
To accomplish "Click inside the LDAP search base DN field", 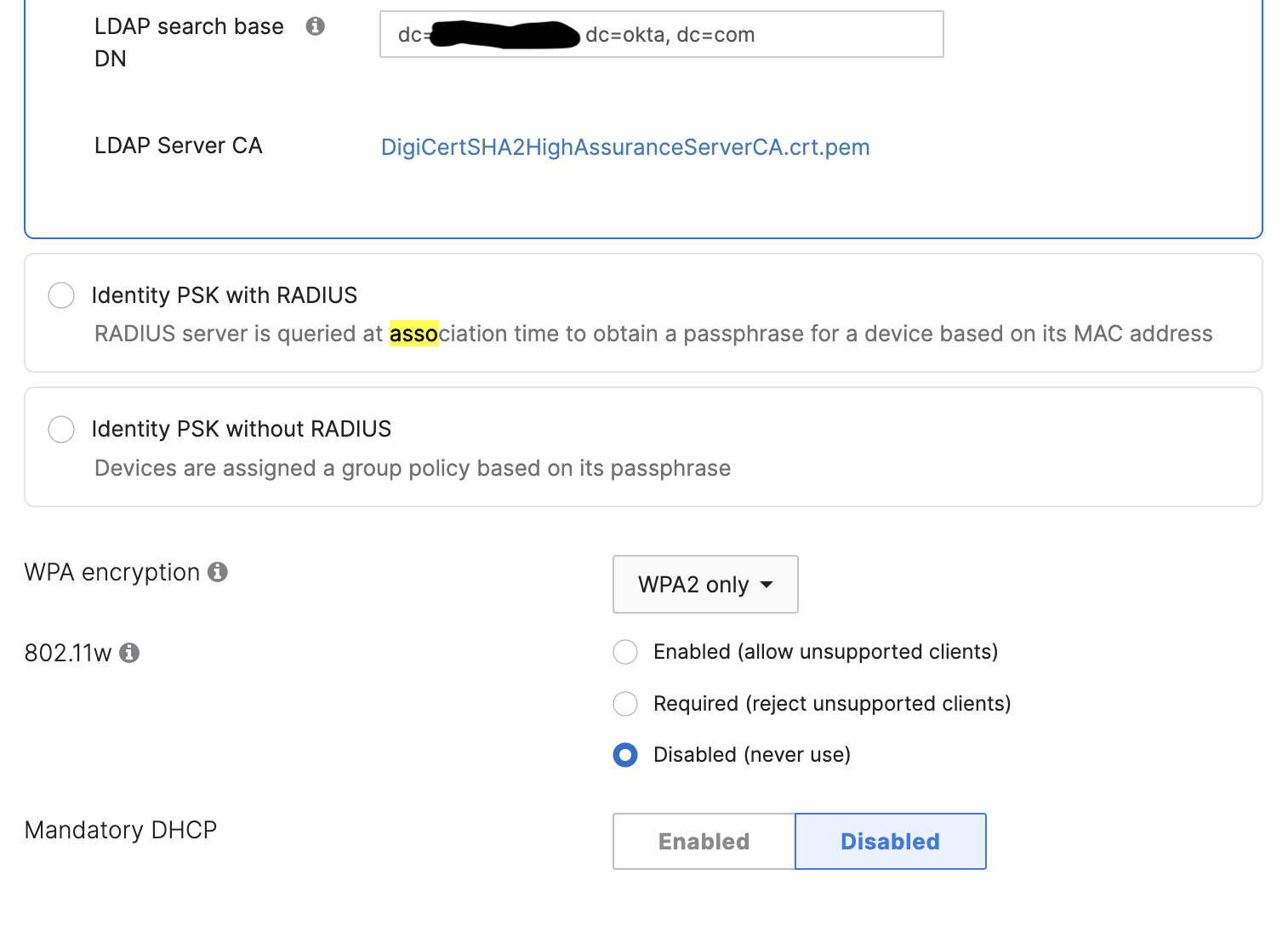I will point(661,34).
